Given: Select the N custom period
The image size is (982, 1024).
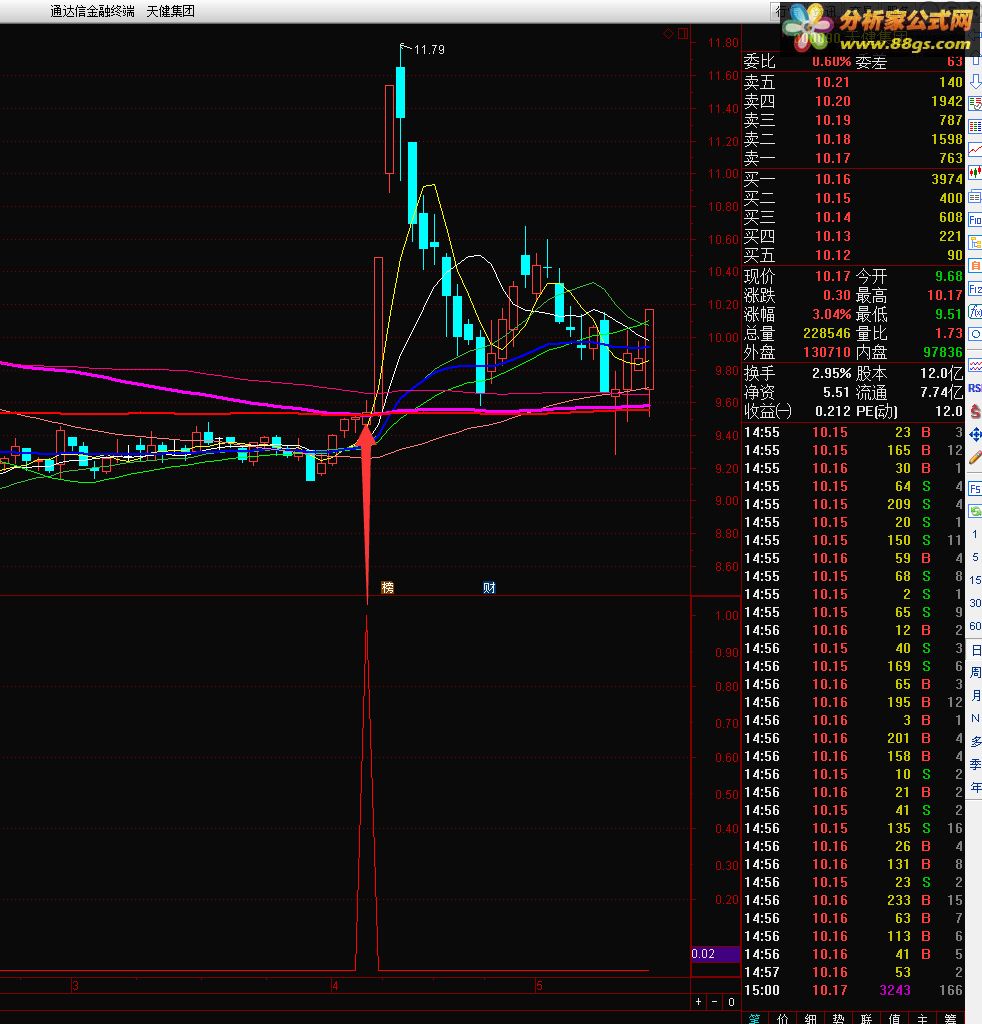Looking at the screenshot, I should pyautogui.click(x=975, y=718).
